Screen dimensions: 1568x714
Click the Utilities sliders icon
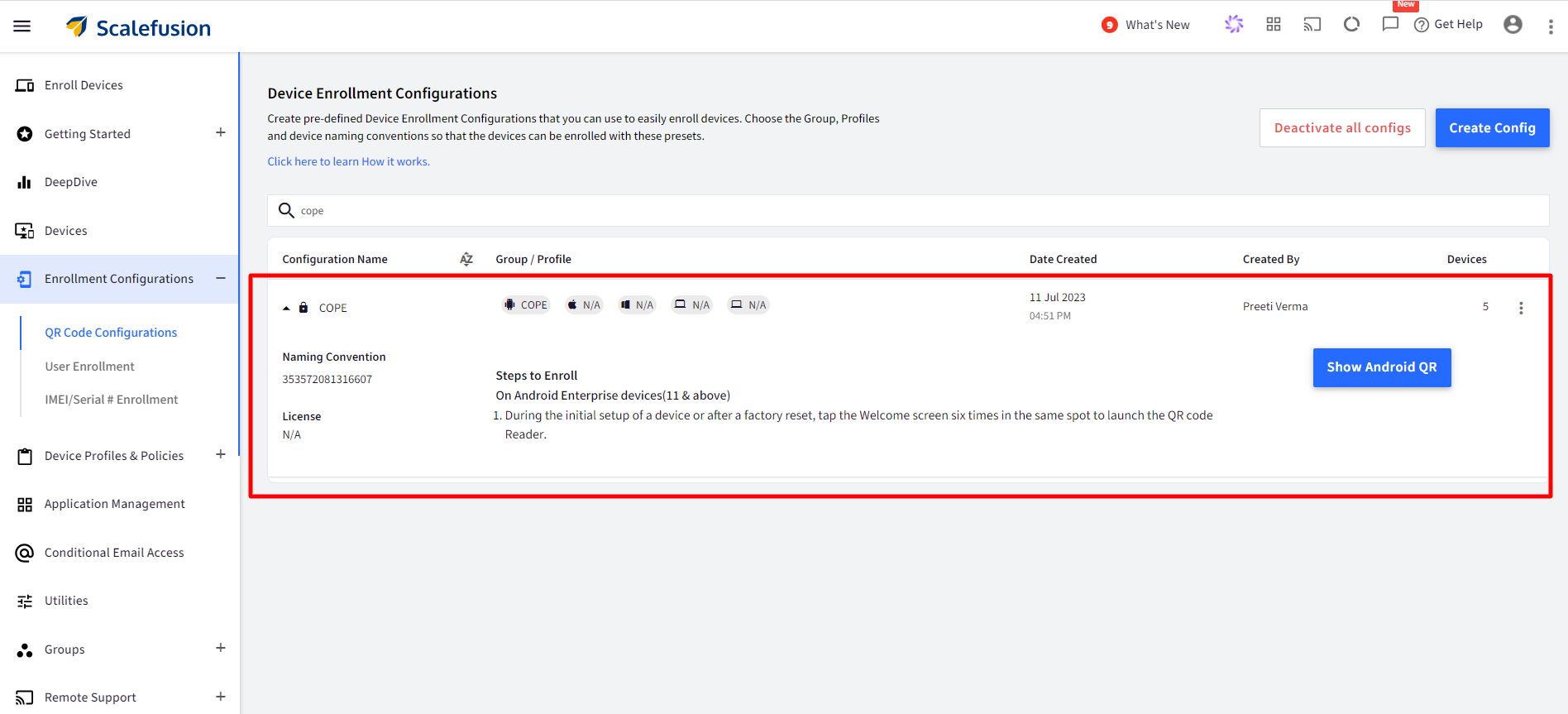(25, 601)
